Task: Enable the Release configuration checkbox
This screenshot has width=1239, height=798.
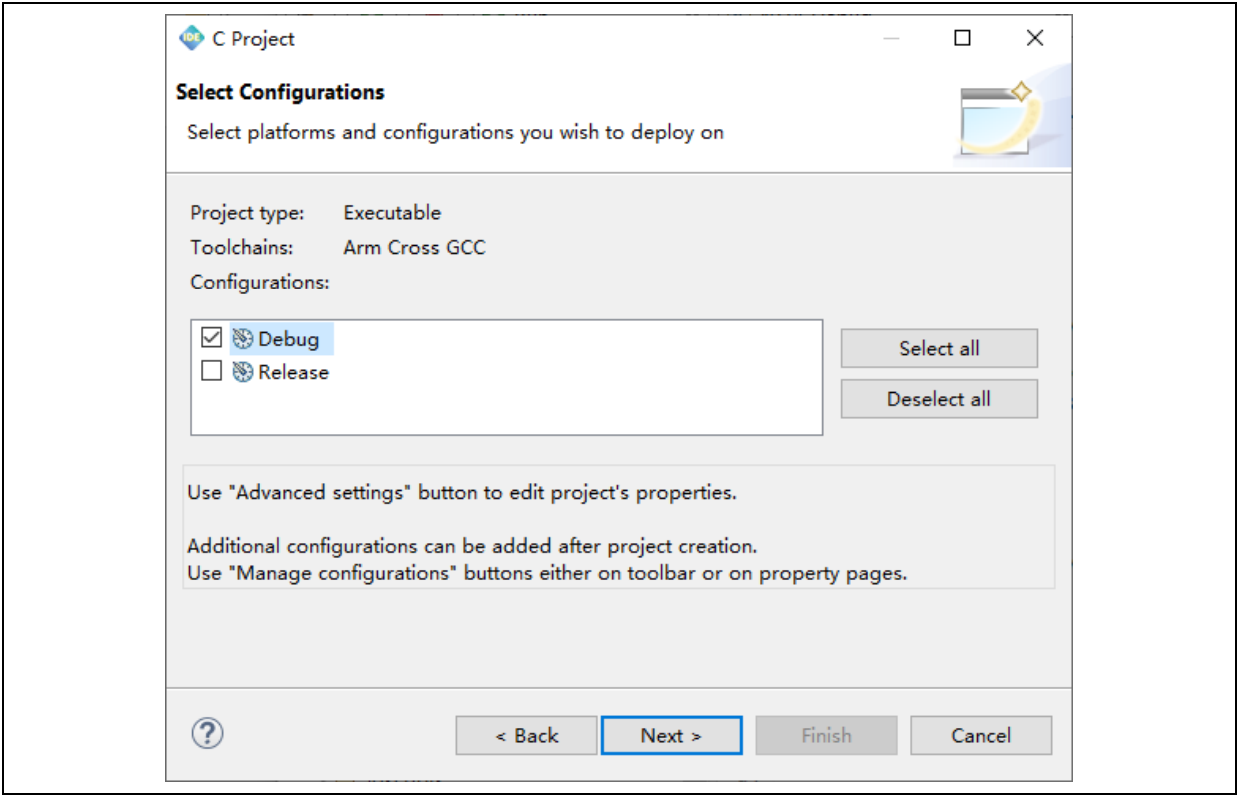Action: (x=211, y=371)
